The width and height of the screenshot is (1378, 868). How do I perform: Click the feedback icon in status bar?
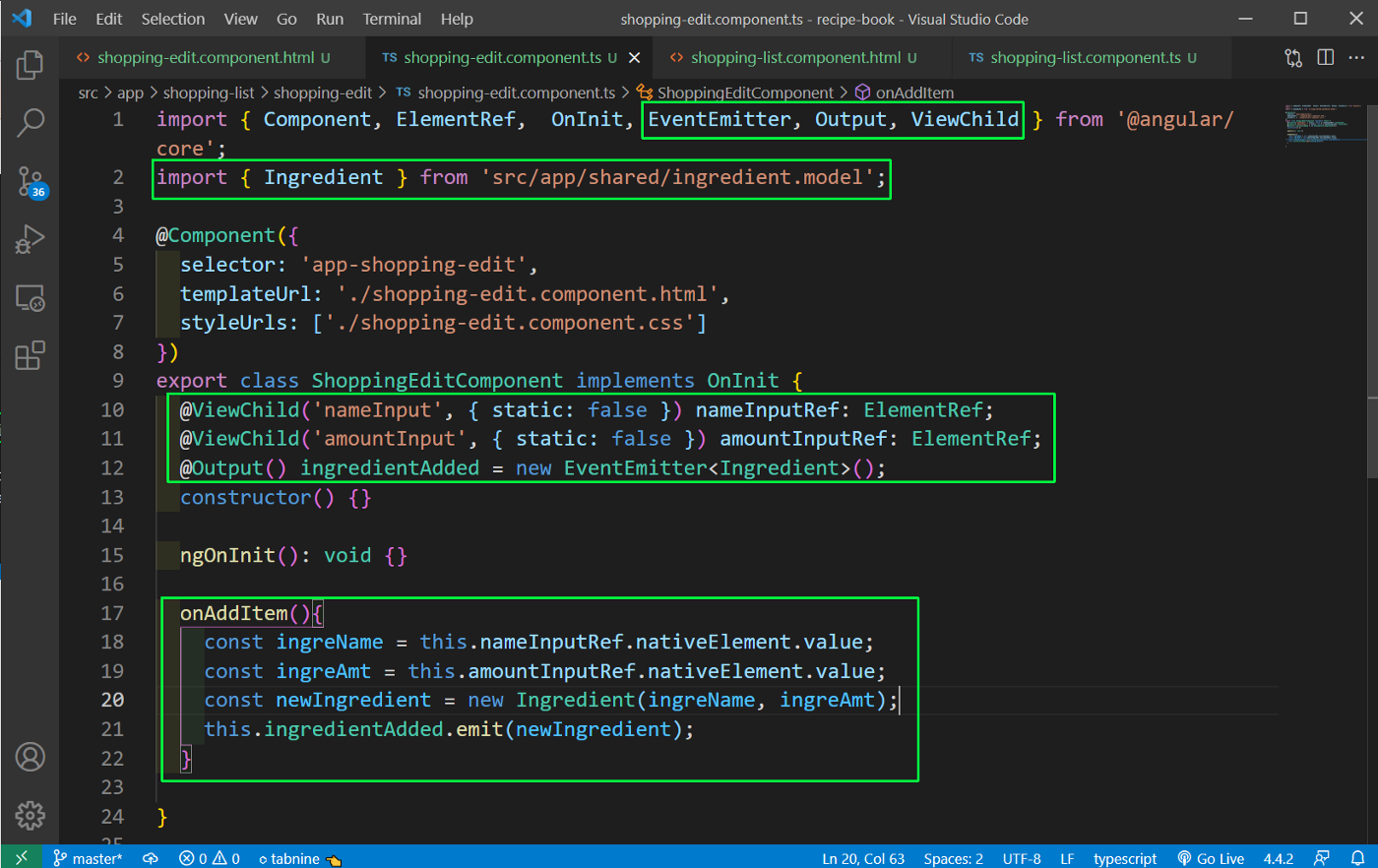[1322, 858]
